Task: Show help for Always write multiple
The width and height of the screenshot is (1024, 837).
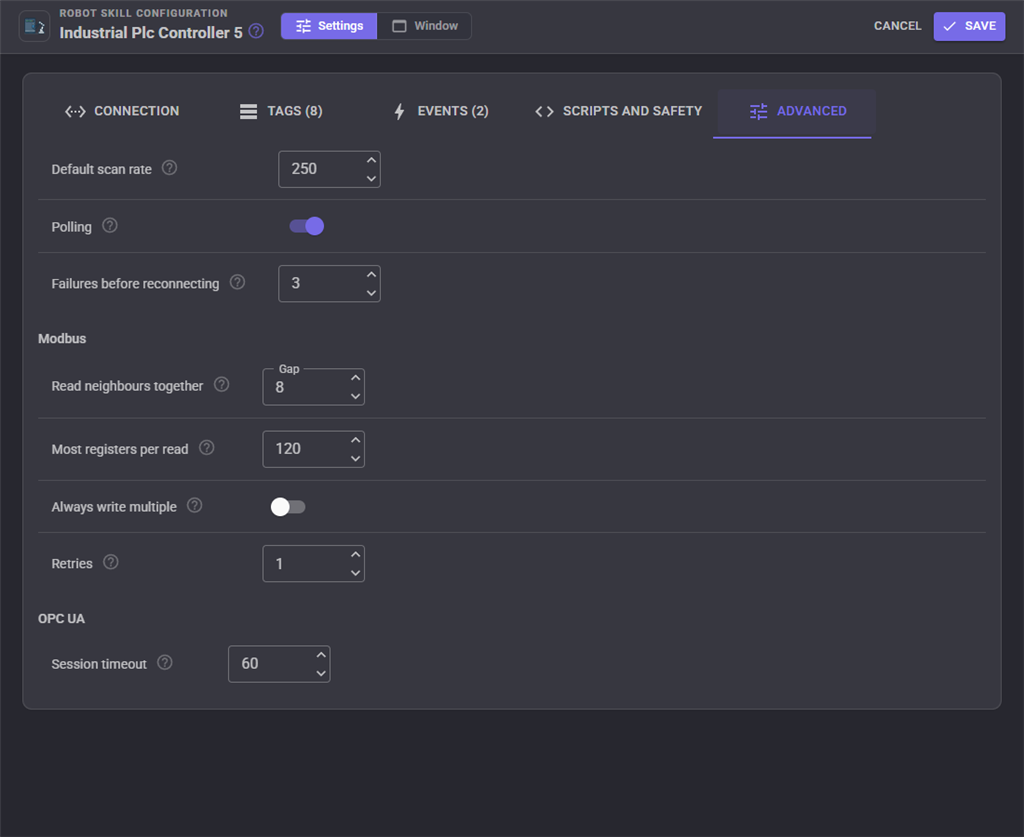Action: pyautogui.click(x=195, y=505)
